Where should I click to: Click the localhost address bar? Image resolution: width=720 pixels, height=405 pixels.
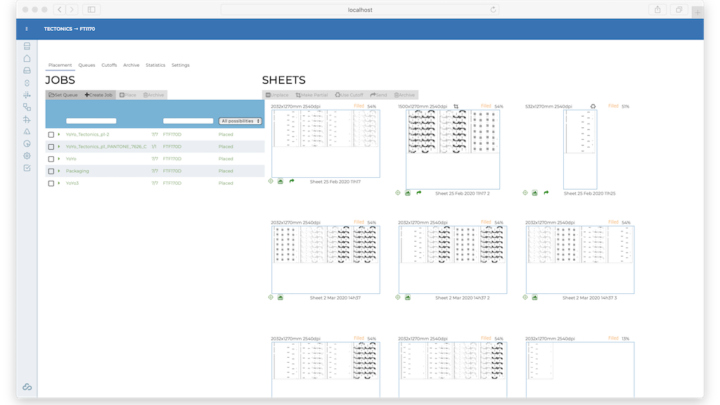point(360,10)
